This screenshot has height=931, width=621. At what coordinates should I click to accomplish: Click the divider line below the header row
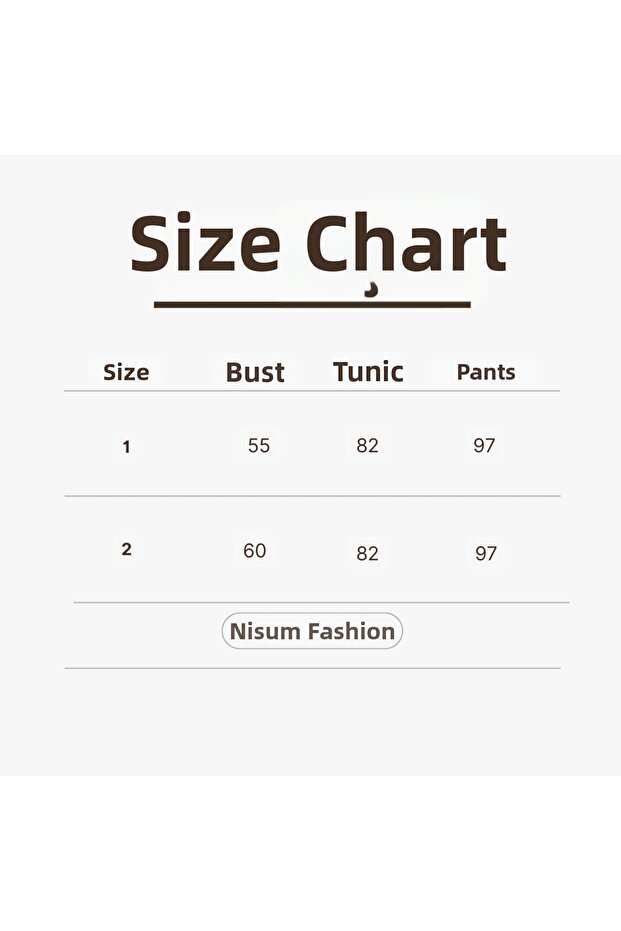click(x=312, y=391)
